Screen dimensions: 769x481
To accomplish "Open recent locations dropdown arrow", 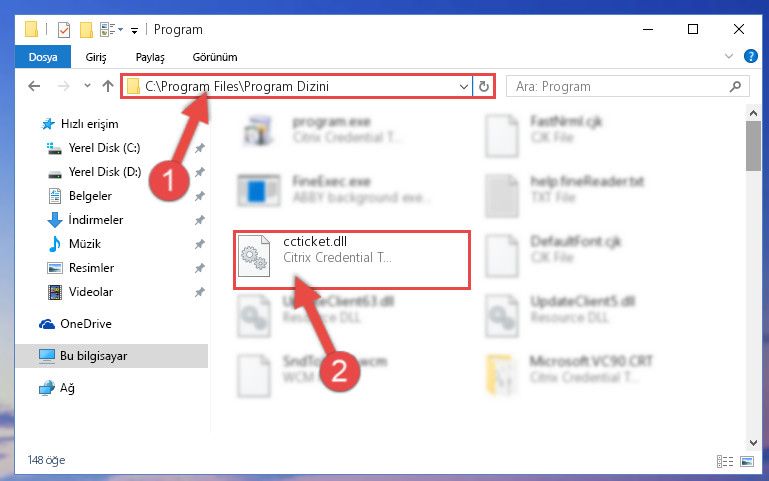I will tap(87, 86).
